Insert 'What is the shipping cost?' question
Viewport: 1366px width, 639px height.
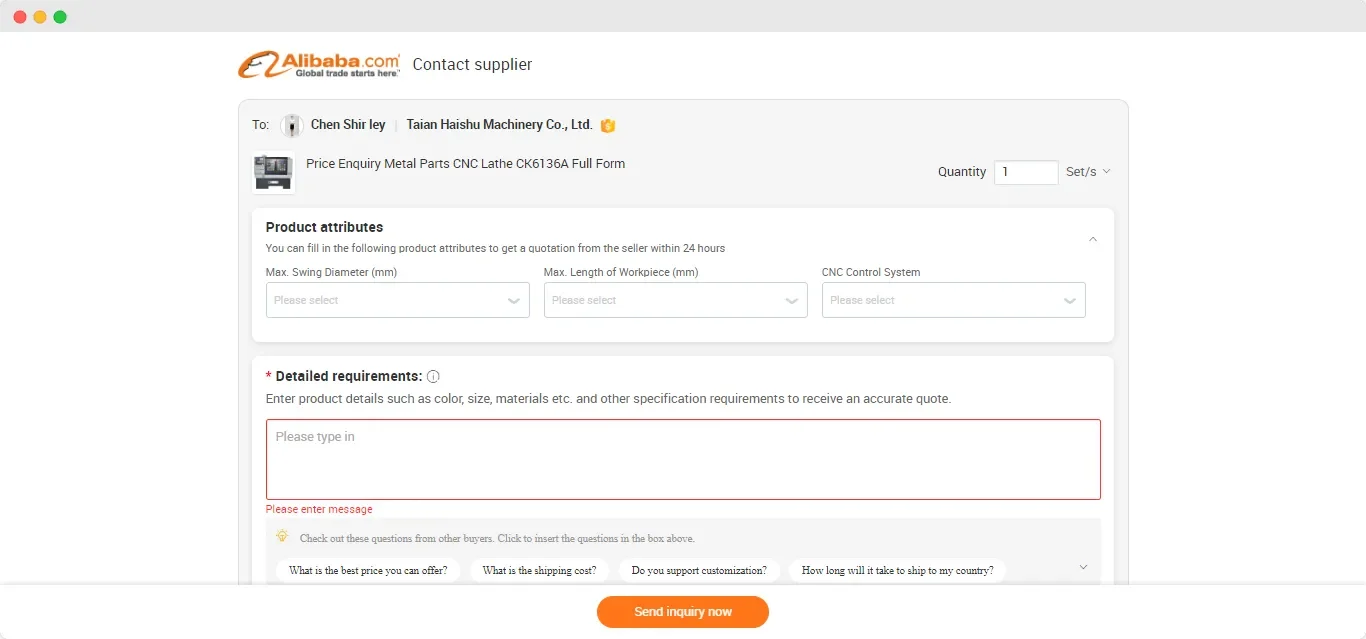[539, 571]
